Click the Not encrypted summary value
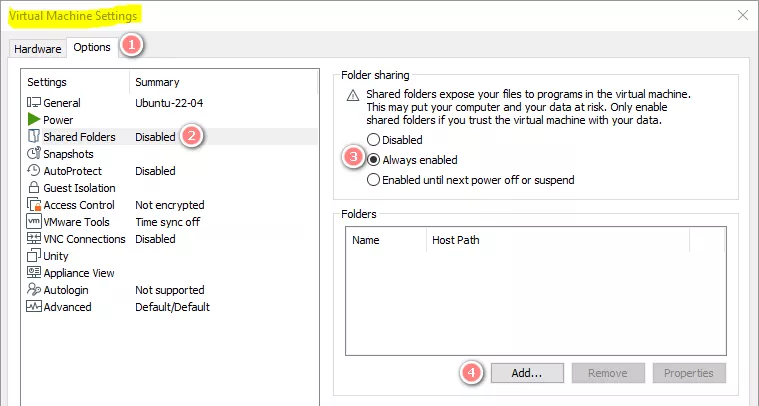The height and width of the screenshot is (406, 759). tap(169, 205)
